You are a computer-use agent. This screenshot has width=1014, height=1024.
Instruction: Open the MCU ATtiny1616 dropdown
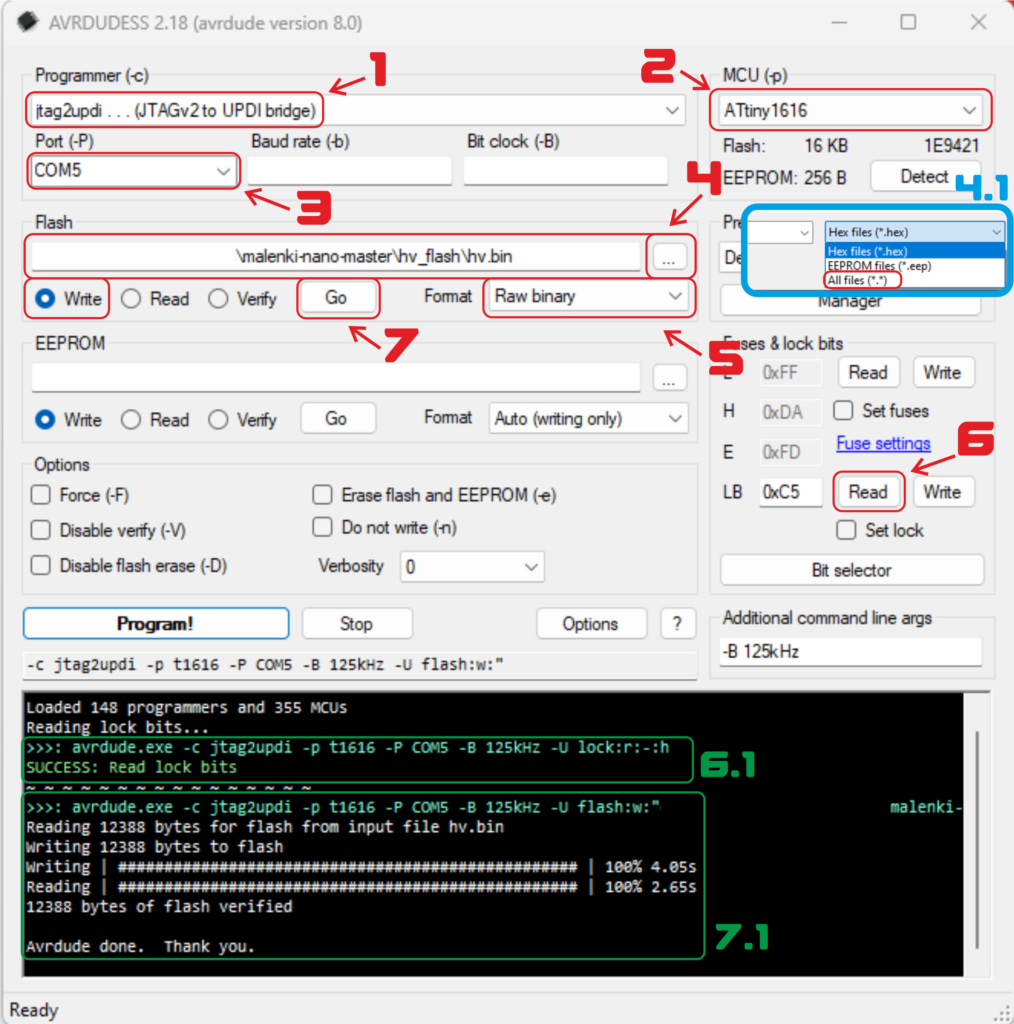coord(850,110)
